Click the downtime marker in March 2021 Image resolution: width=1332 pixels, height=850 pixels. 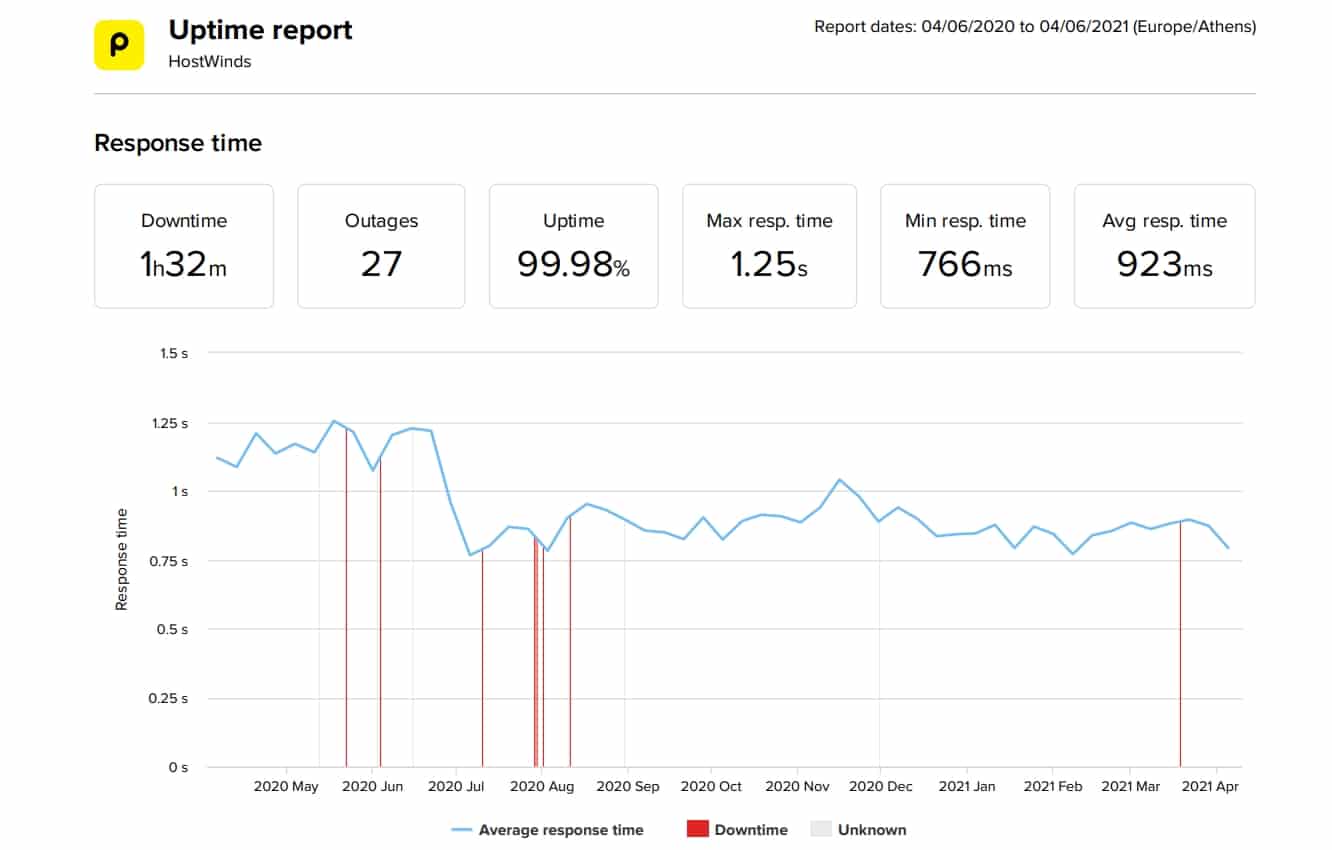pyautogui.click(x=1180, y=644)
